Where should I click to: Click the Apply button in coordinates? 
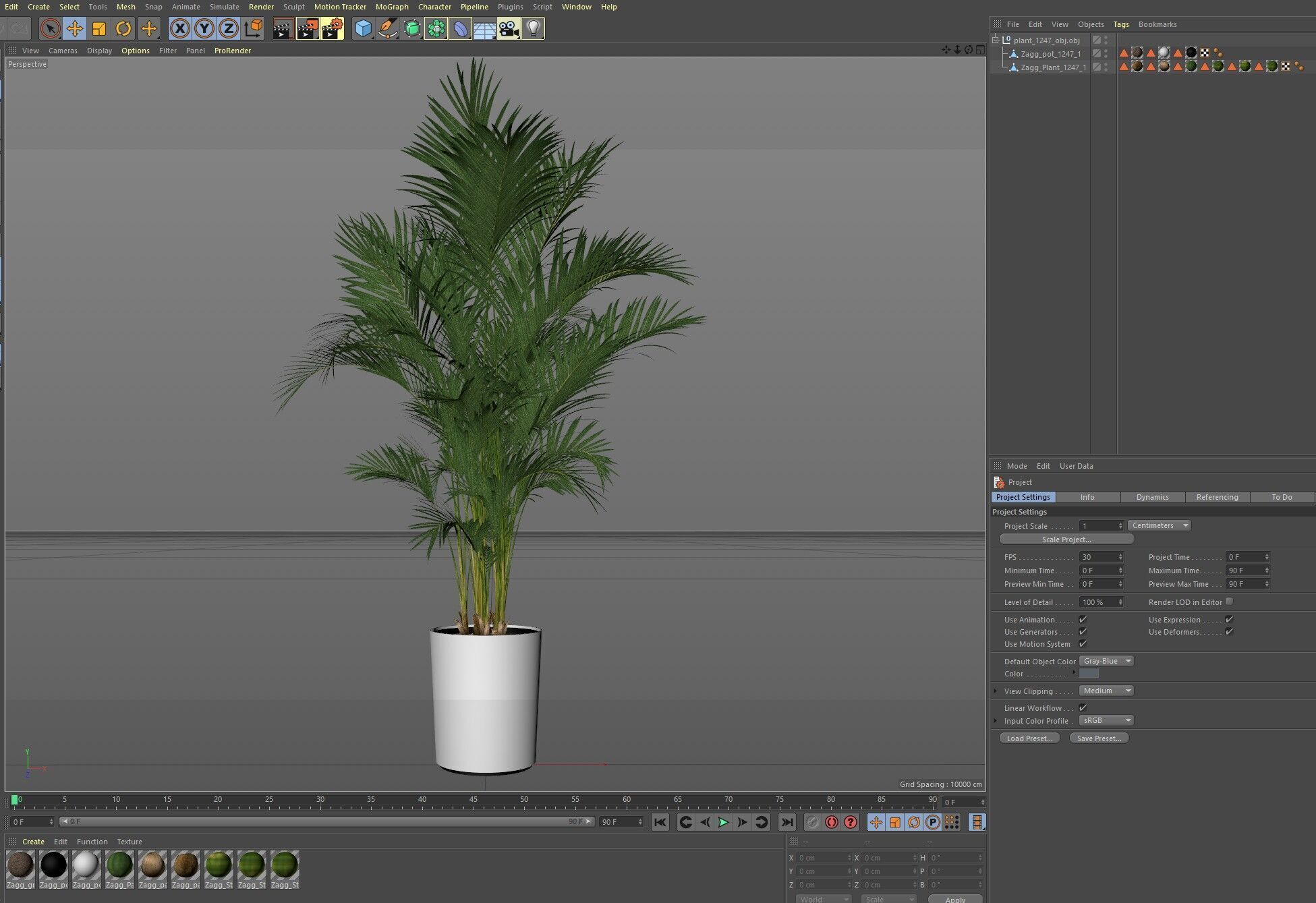[955, 899]
